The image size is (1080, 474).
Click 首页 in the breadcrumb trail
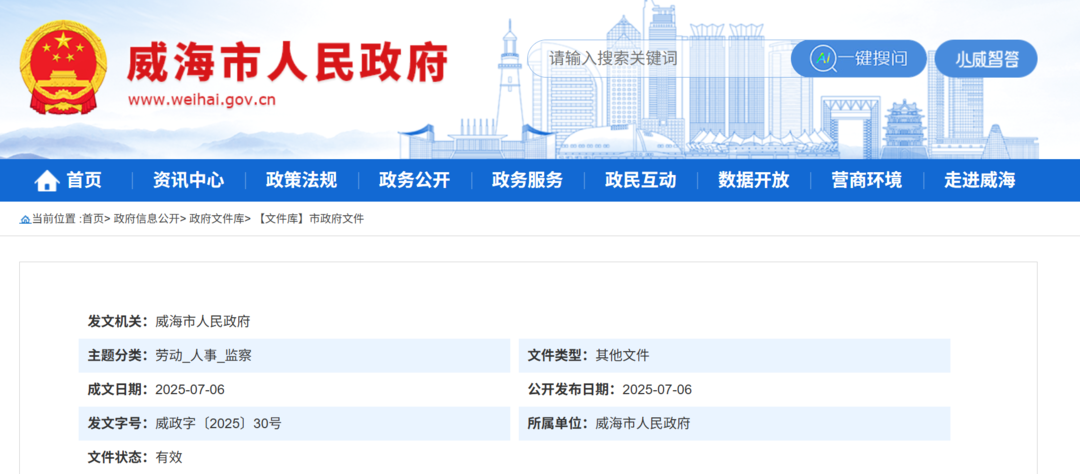pos(92,219)
